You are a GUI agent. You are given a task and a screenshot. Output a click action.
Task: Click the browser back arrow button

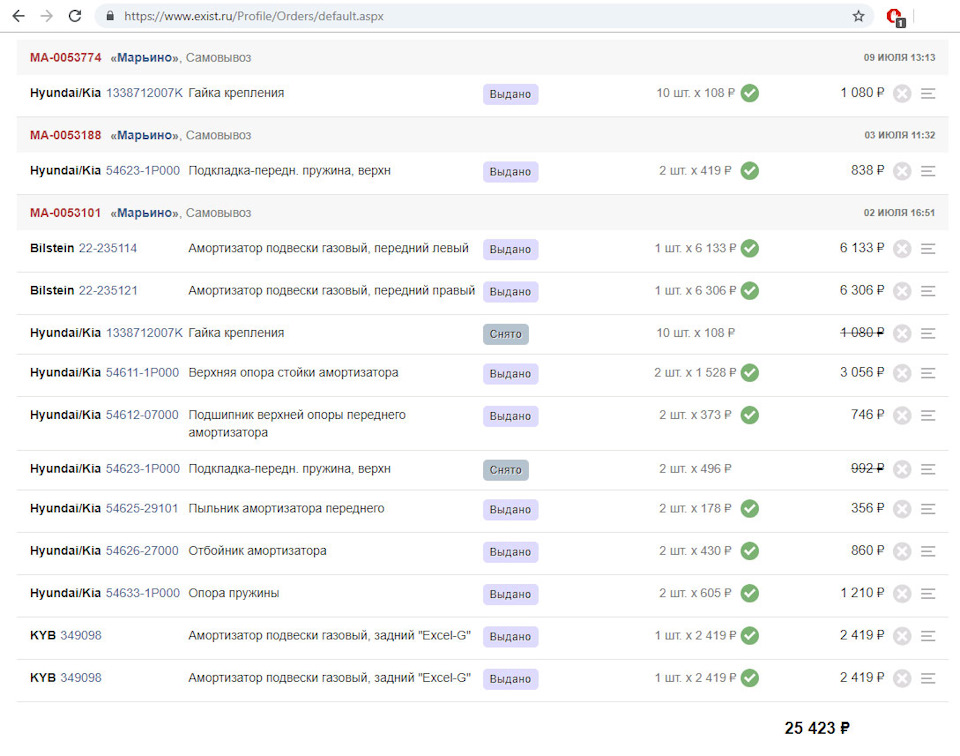click(18, 16)
